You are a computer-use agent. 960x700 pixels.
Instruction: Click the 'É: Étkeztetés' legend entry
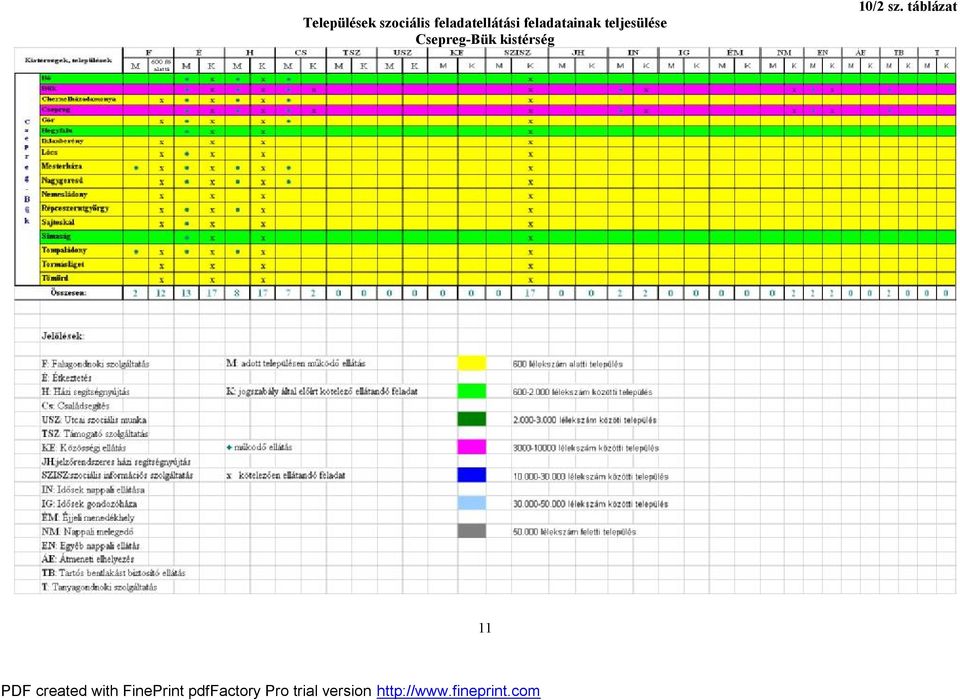point(66,378)
